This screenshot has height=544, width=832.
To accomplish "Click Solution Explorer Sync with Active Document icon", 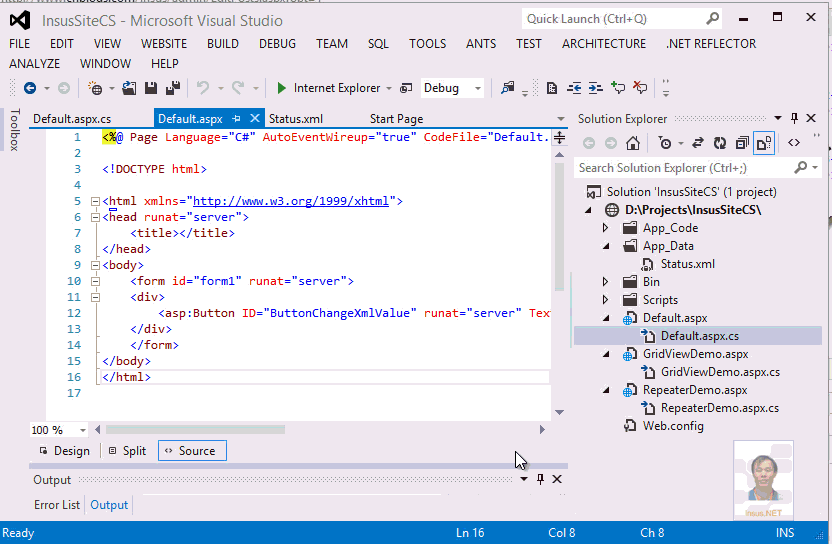I will (x=698, y=143).
